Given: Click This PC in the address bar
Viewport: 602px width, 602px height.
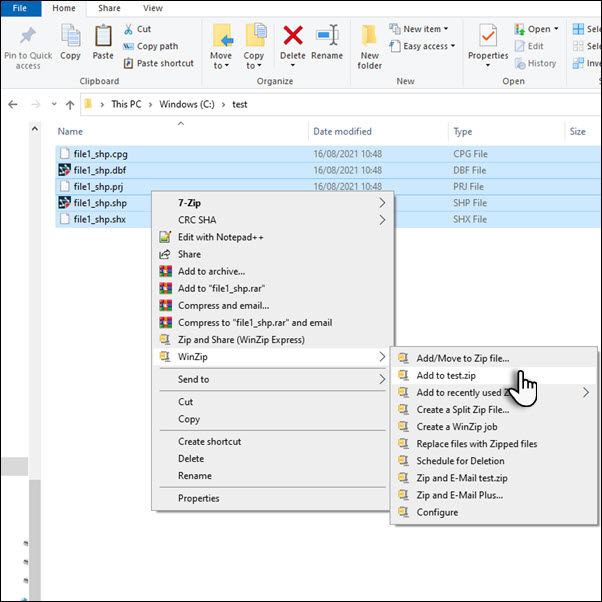Looking at the screenshot, I should pos(126,104).
